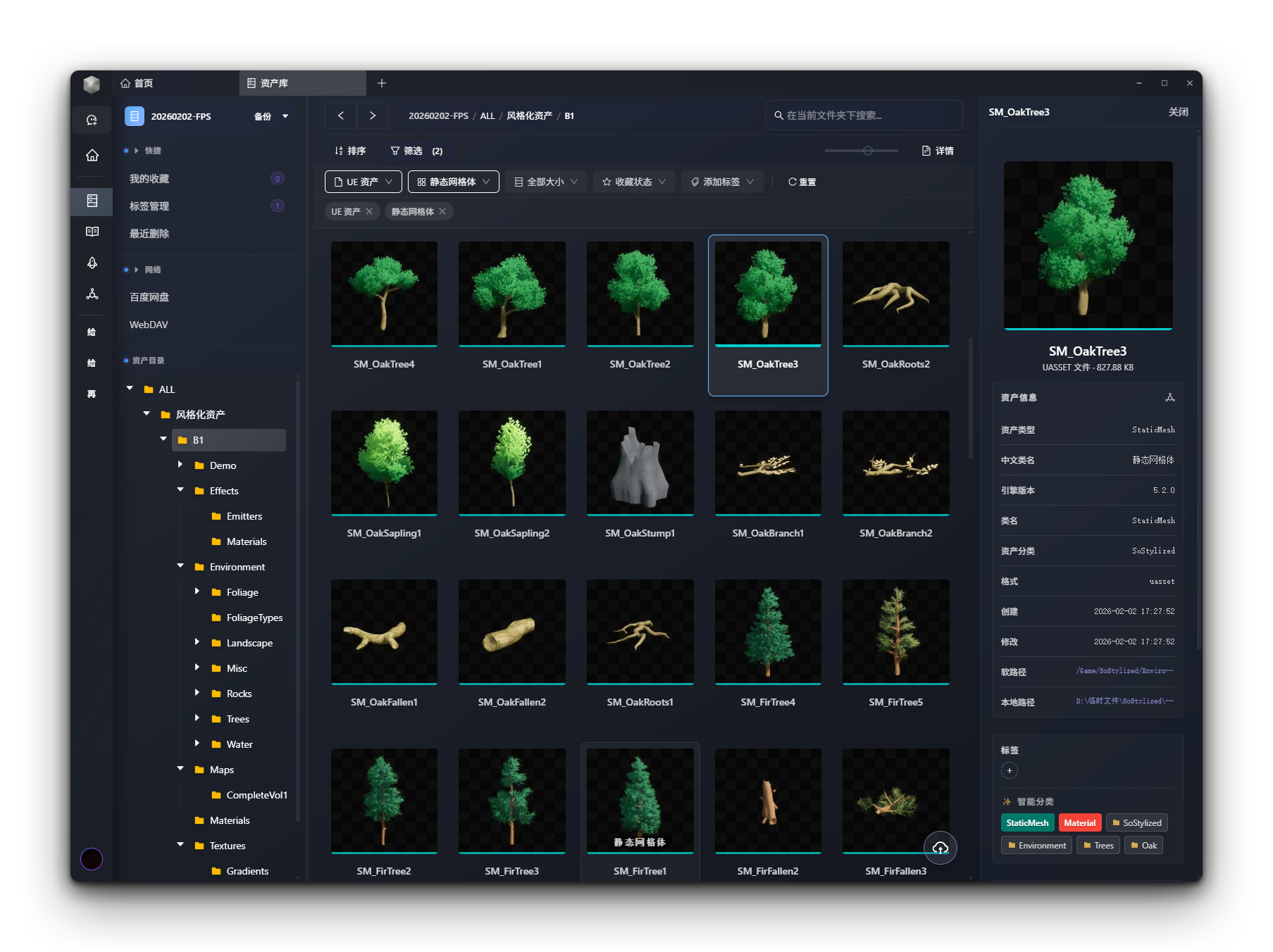Screen dimensions: 1273x952
Task: Click 关闭 to close details panel
Action: coord(1178,112)
